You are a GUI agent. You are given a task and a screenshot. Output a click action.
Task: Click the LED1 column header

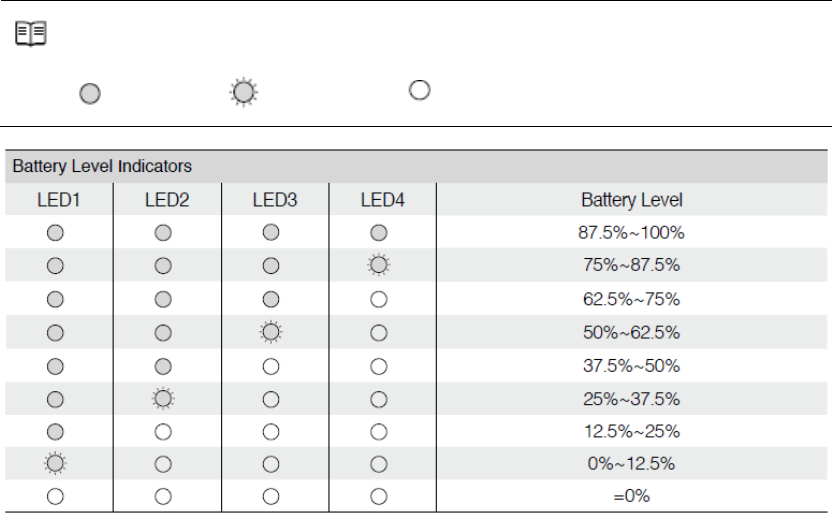click(x=58, y=200)
